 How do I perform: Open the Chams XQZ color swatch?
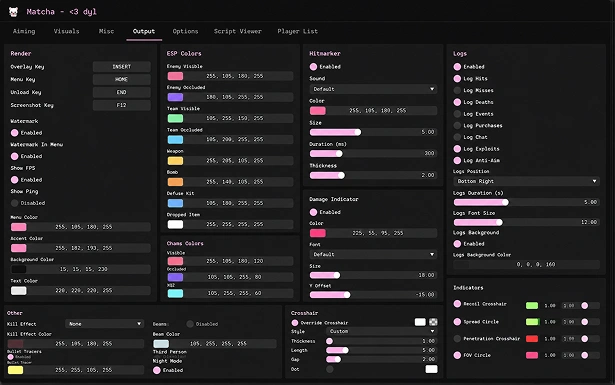pyautogui.click(x=175, y=293)
